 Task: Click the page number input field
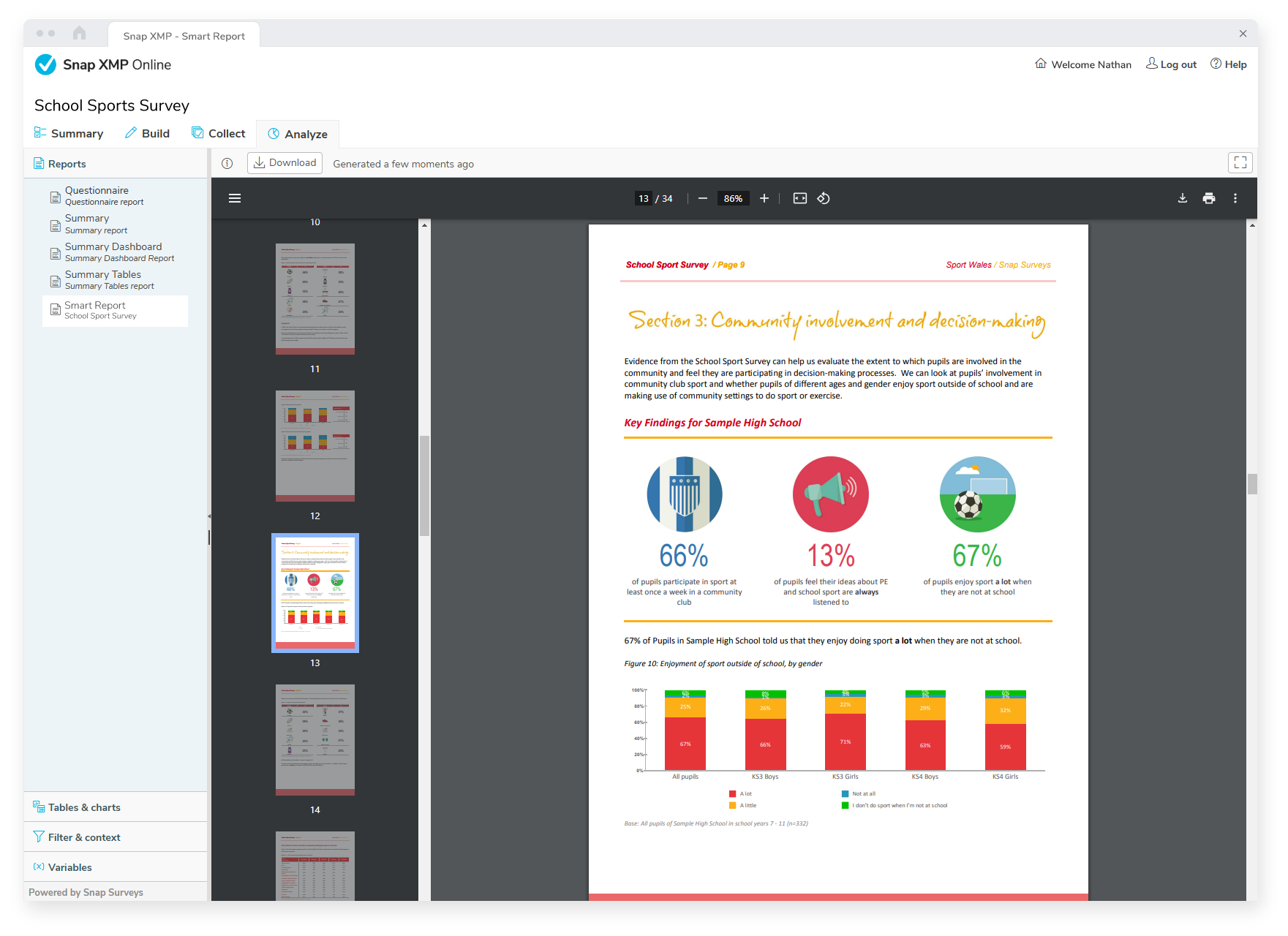tap(644, 198)
